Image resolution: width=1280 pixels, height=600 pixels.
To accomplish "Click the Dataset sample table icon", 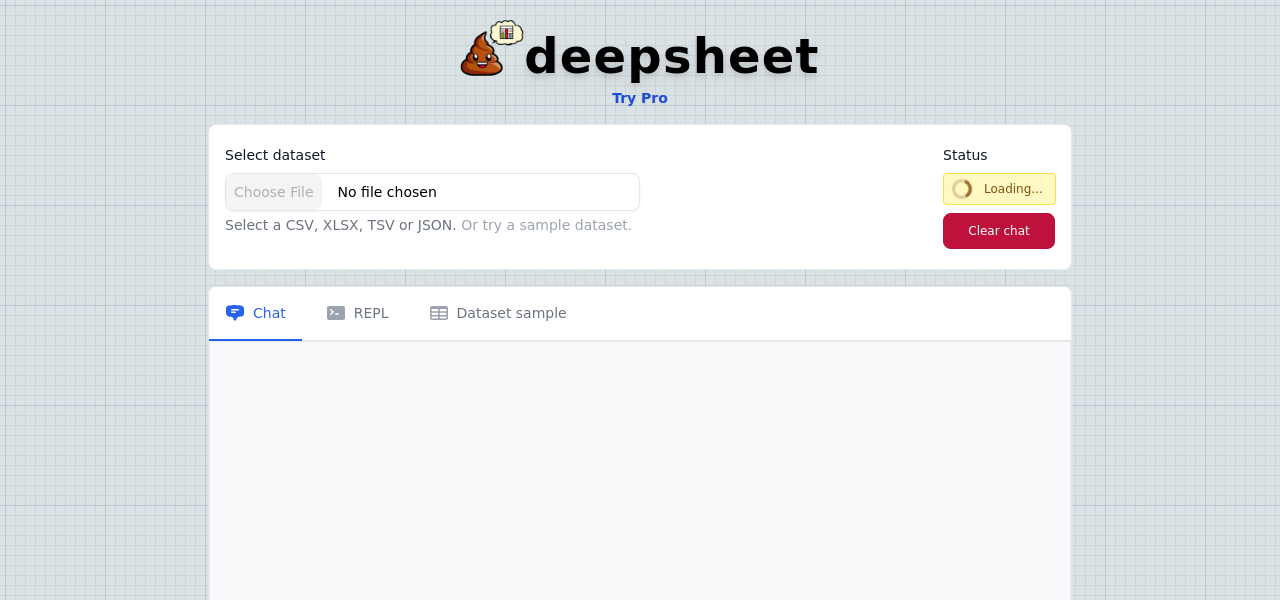I will point(439,313).
